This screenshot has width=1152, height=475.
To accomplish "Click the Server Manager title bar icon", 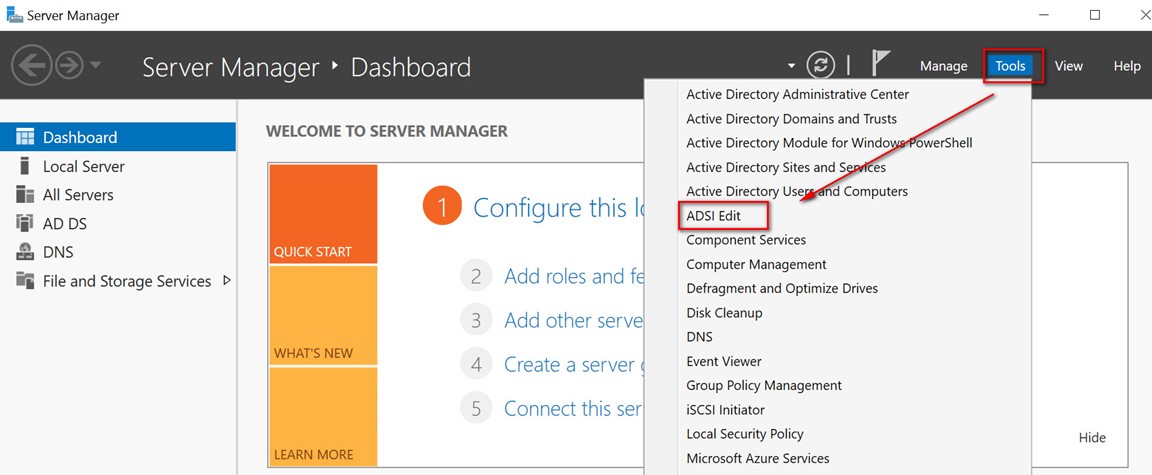I will click(x=14, y=15).
